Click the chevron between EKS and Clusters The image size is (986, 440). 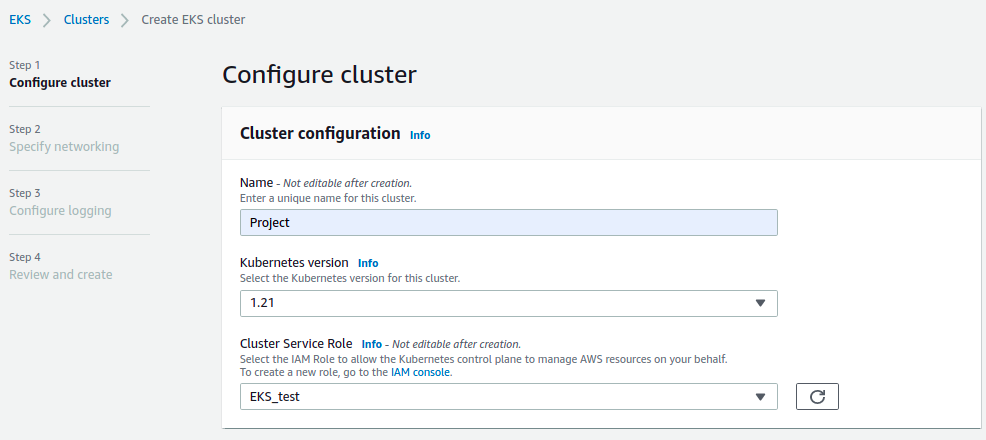47,20
